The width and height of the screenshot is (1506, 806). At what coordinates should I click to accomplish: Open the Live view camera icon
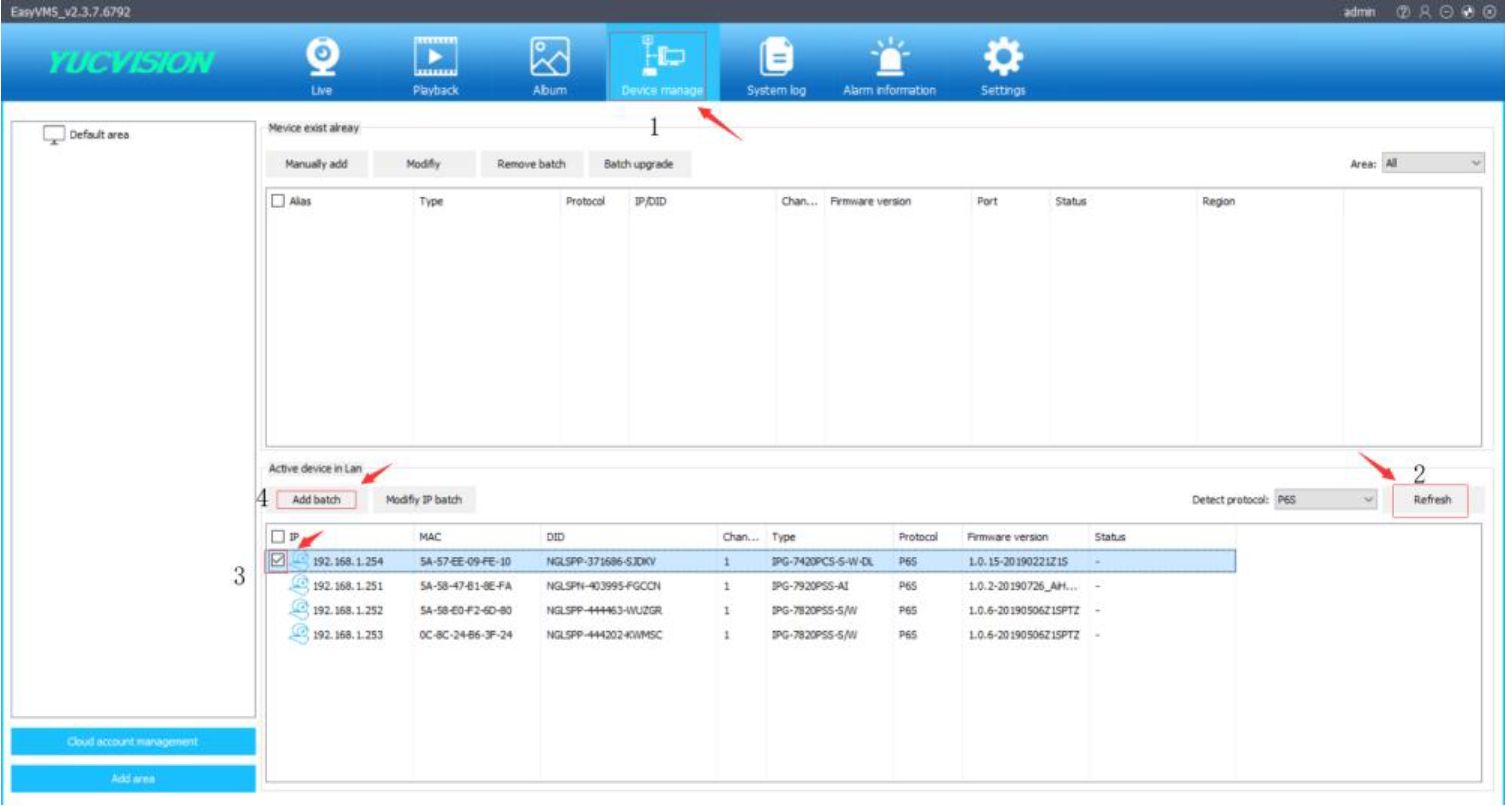[321, 56]
